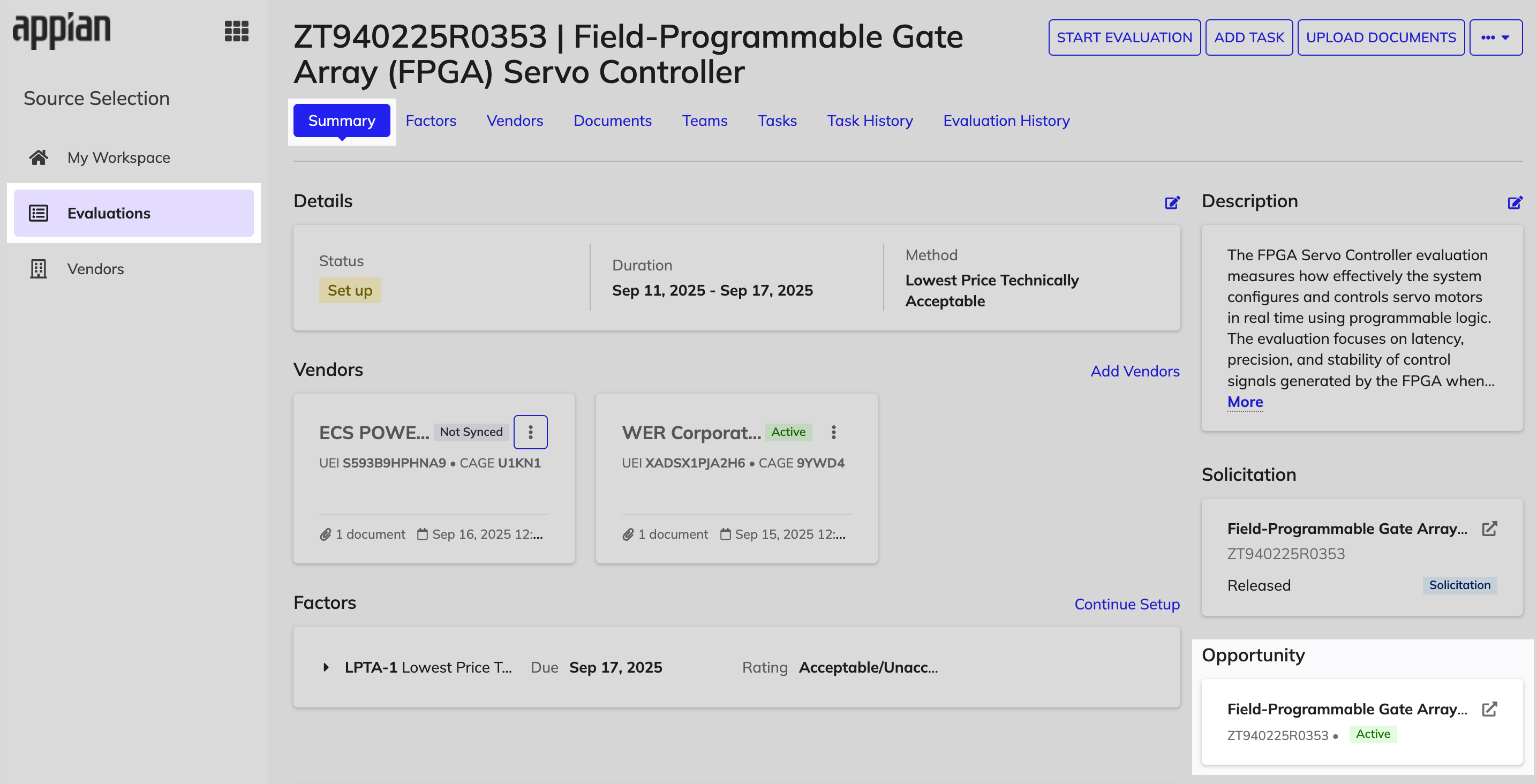The image size is (1537, 784).
Task: Expand description with More link
Action: [1245, 402]
